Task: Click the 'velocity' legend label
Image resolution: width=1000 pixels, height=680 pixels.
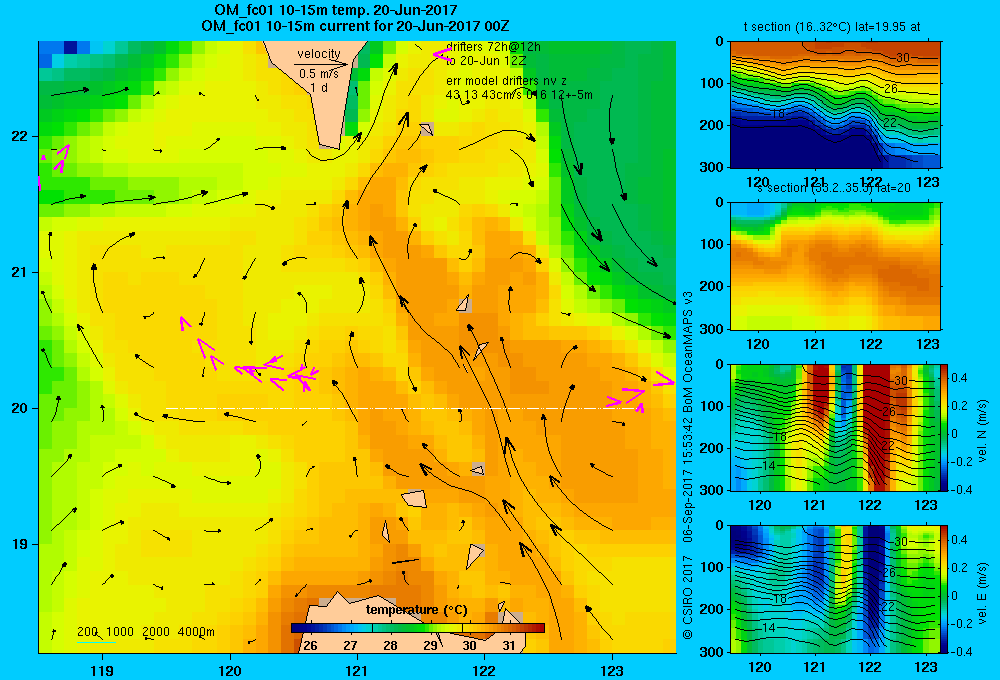Action: 319,54
